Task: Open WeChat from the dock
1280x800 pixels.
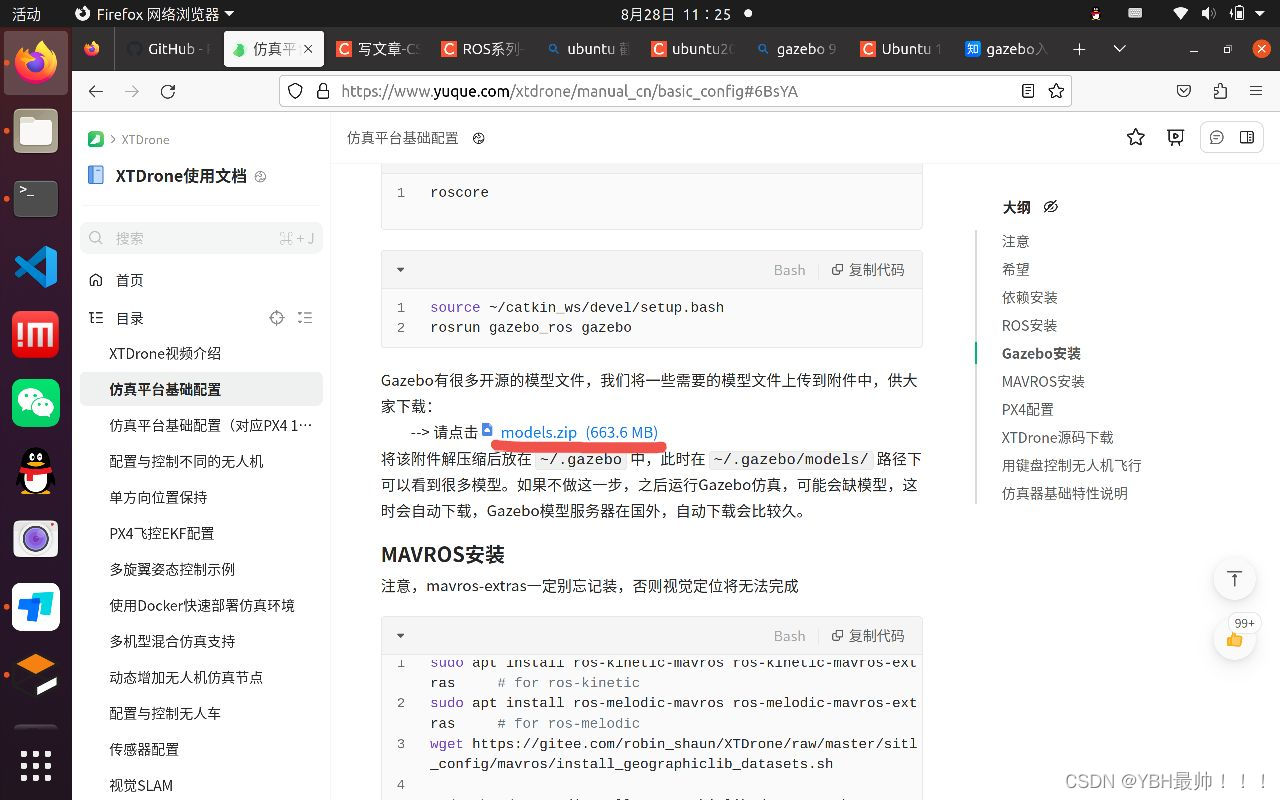Action: 36,402
